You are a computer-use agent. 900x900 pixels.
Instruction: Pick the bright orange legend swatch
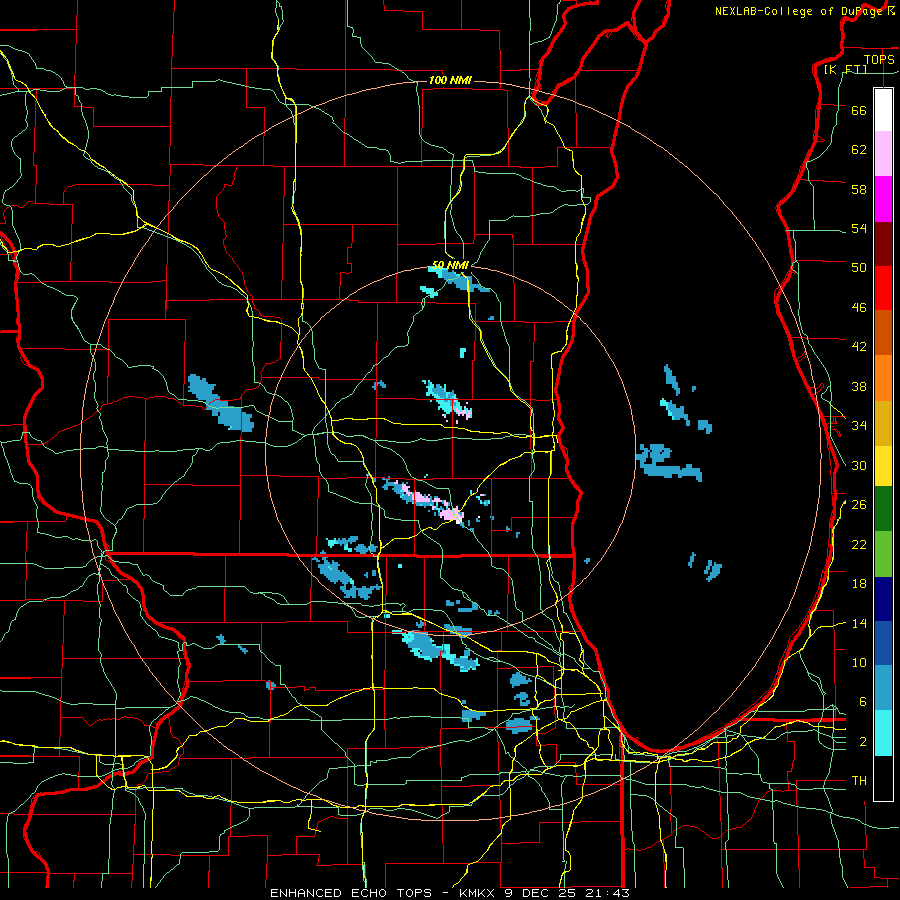[883, 378]
